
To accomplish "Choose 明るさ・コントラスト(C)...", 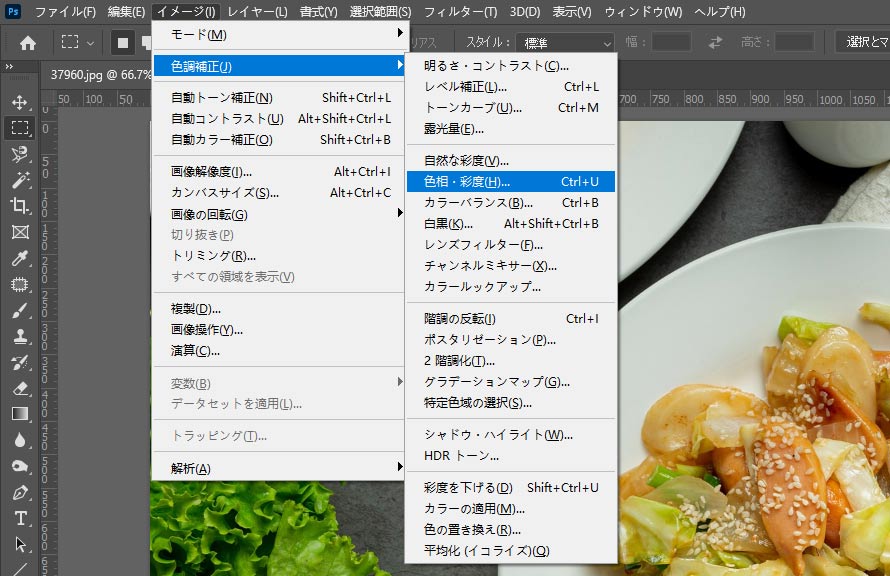I will pyautogui.click(x=511, y=66).
